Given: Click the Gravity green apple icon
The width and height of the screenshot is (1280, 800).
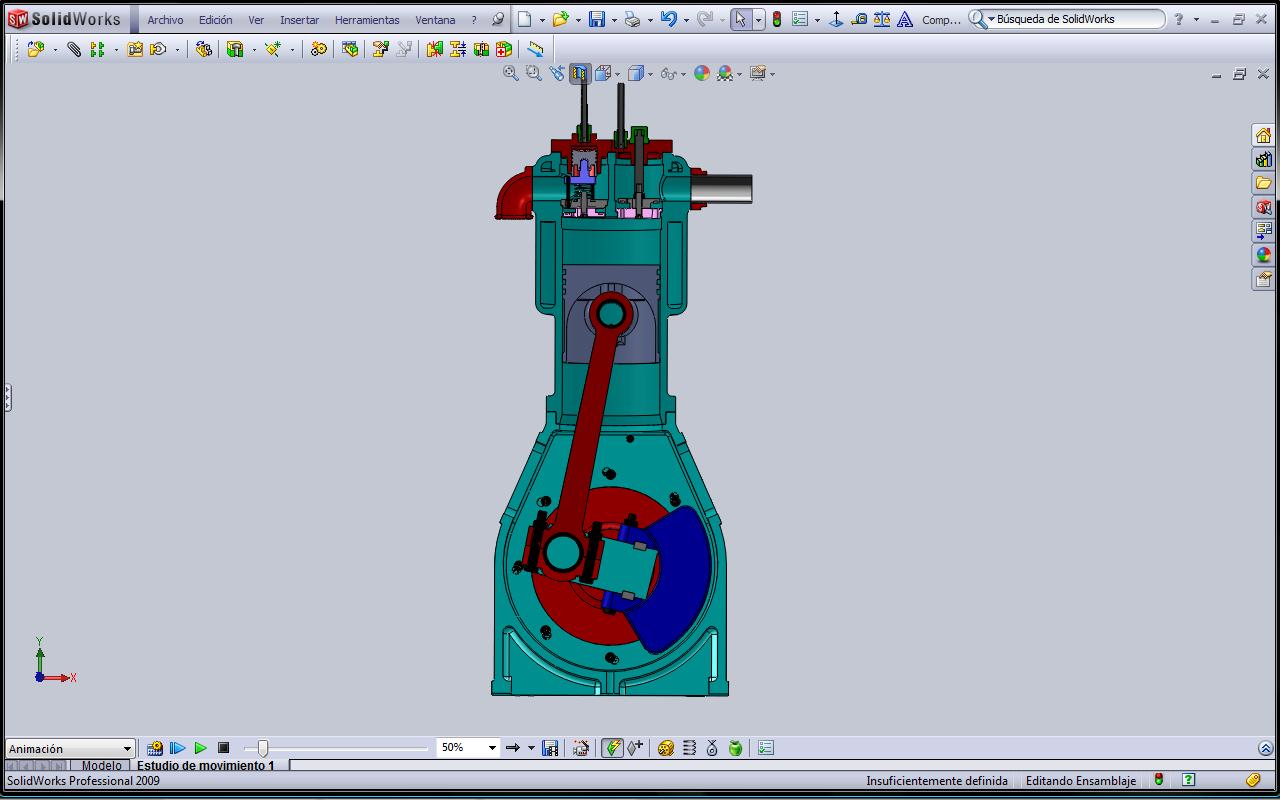Looking at the screenshot, I should pyautogui.click(x=736, y=748).
